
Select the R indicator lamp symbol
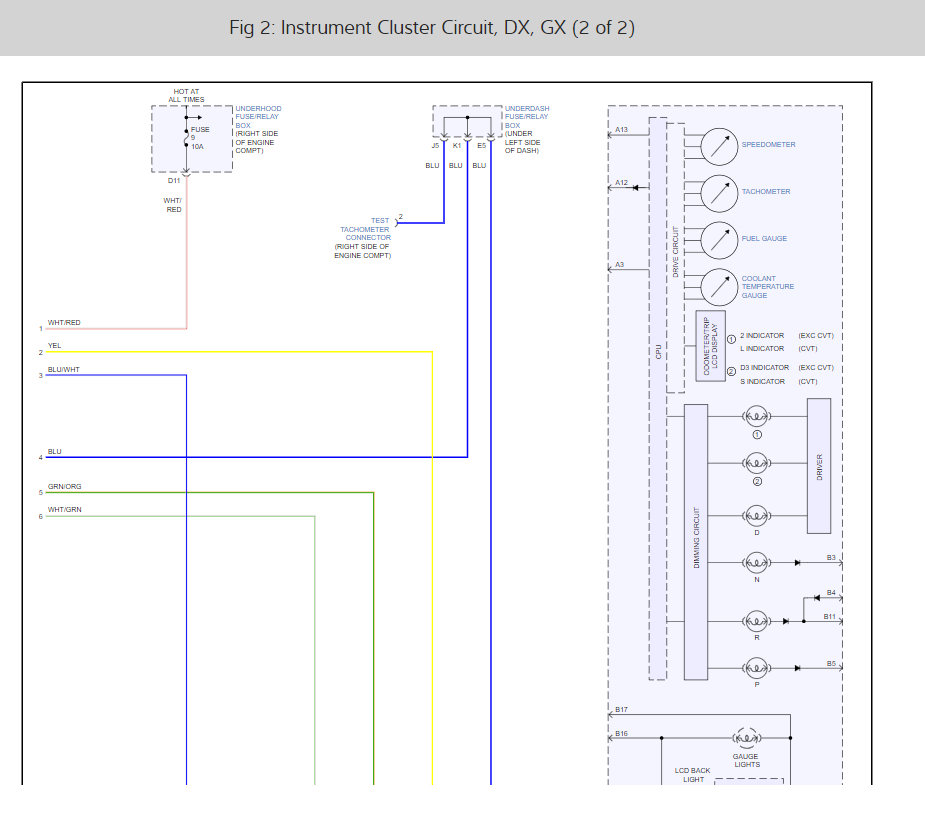(756, 621)
